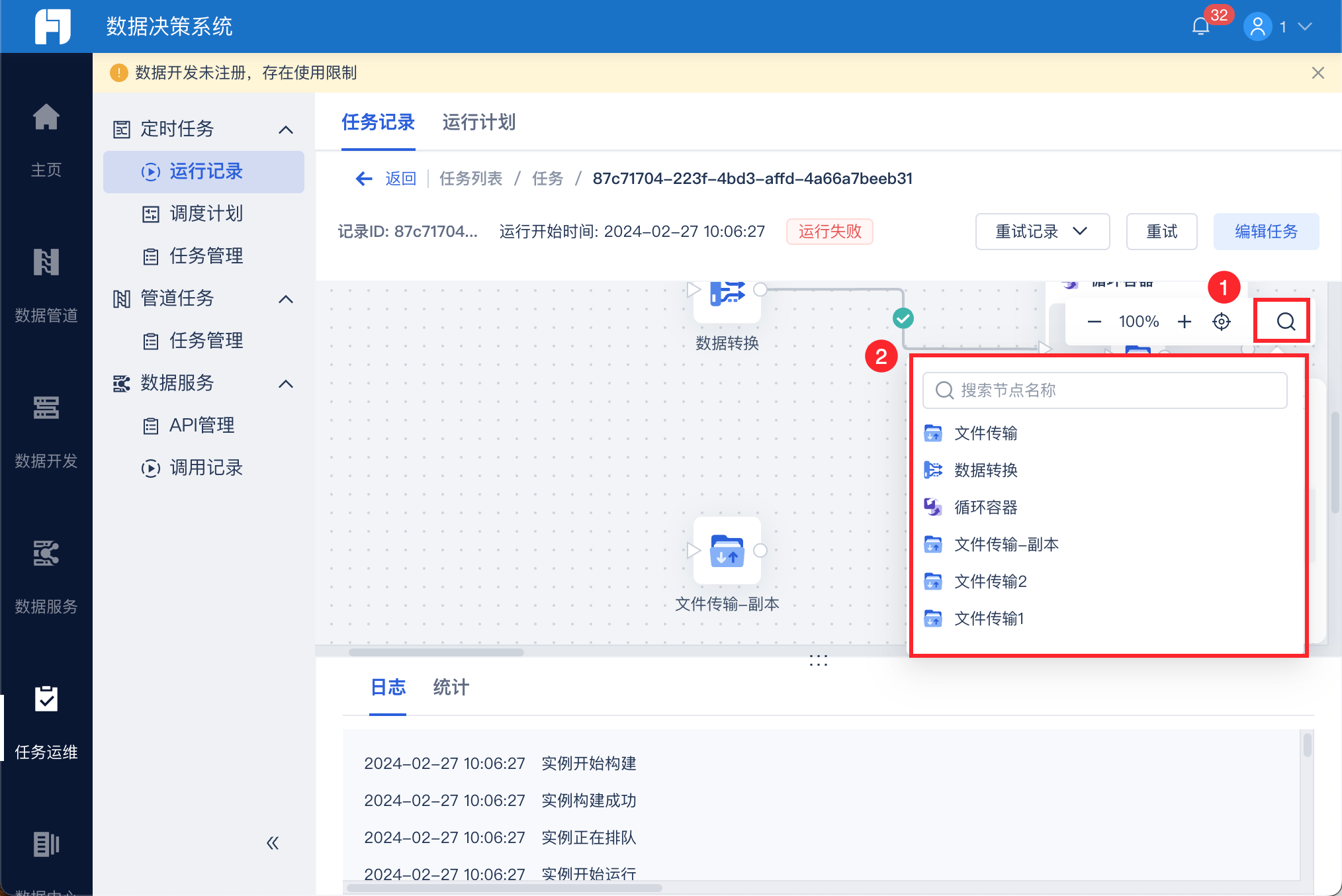Click the 编辑任务 button
This screenshot has height=896, width=1342.
1265,232
